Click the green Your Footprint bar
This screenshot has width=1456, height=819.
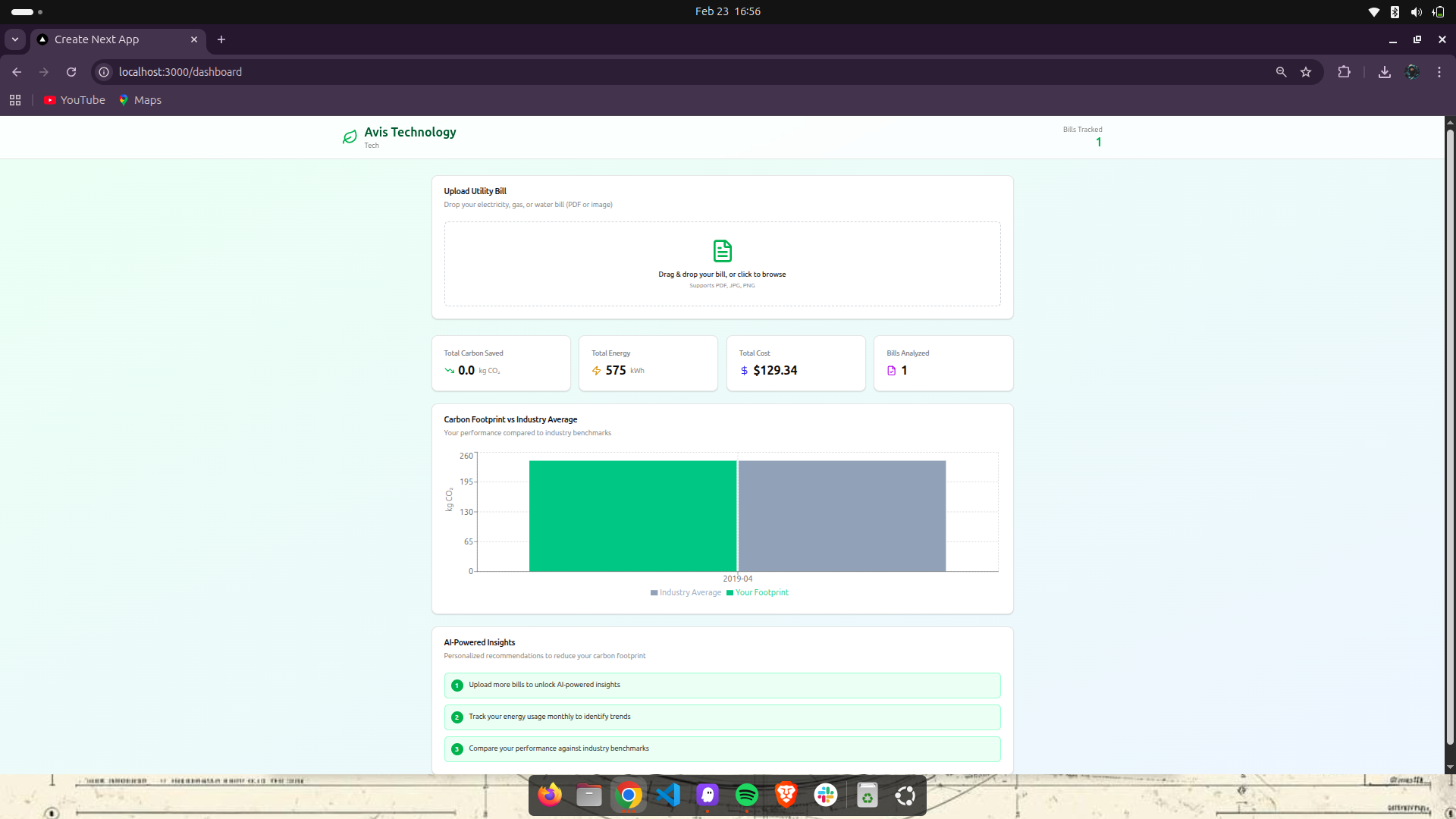point(632,516)
